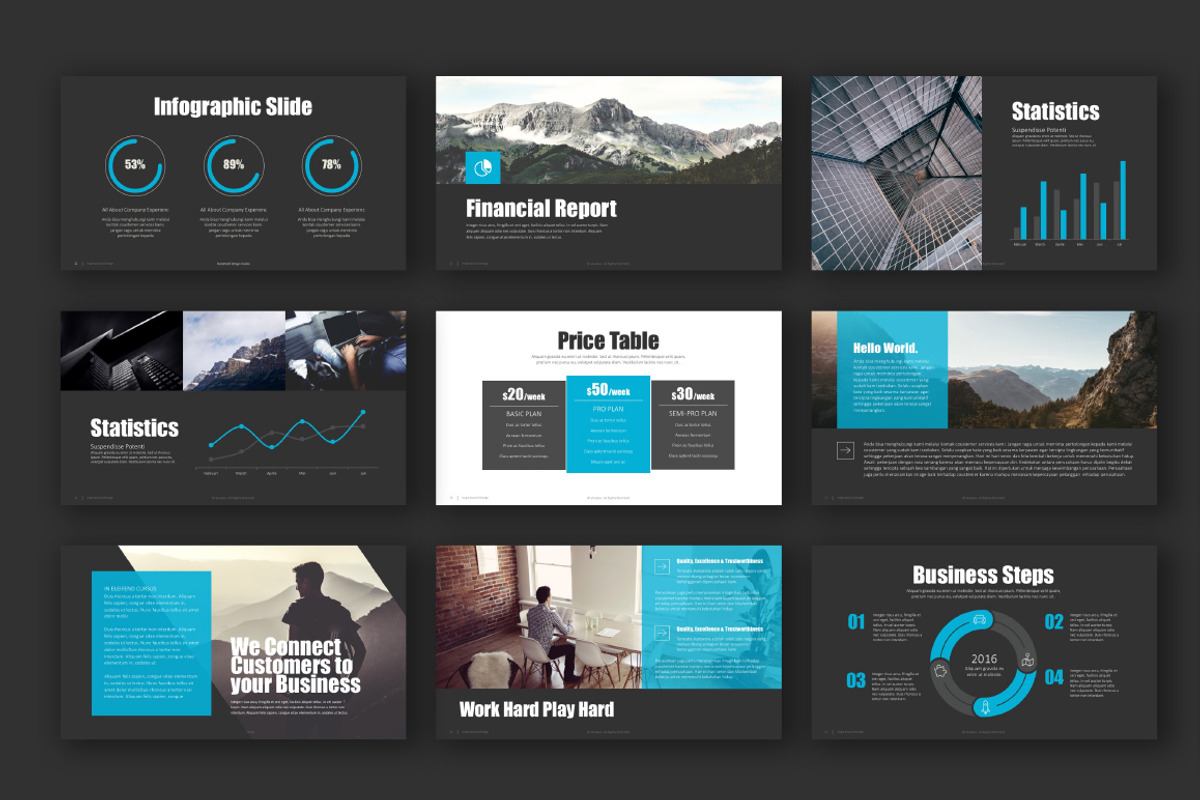Open the Price Table slide heading
1200x800 pixels.
(x=608, y=339)
